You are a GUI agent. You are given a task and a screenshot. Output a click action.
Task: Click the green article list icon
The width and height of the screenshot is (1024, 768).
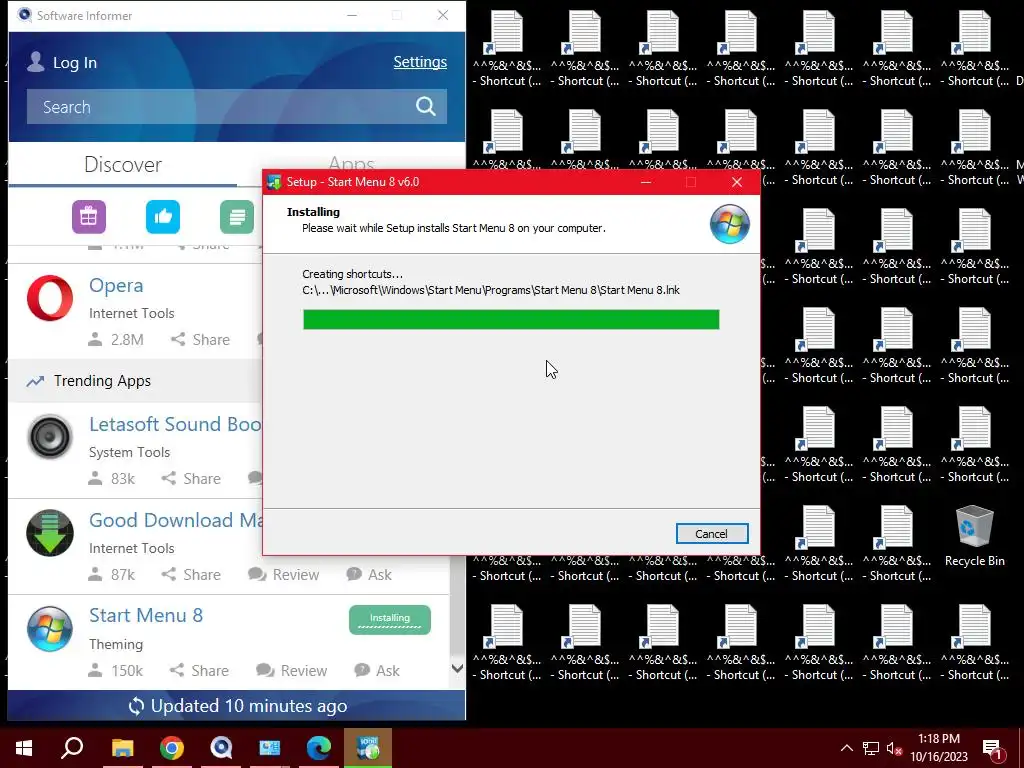click(236, 217)
